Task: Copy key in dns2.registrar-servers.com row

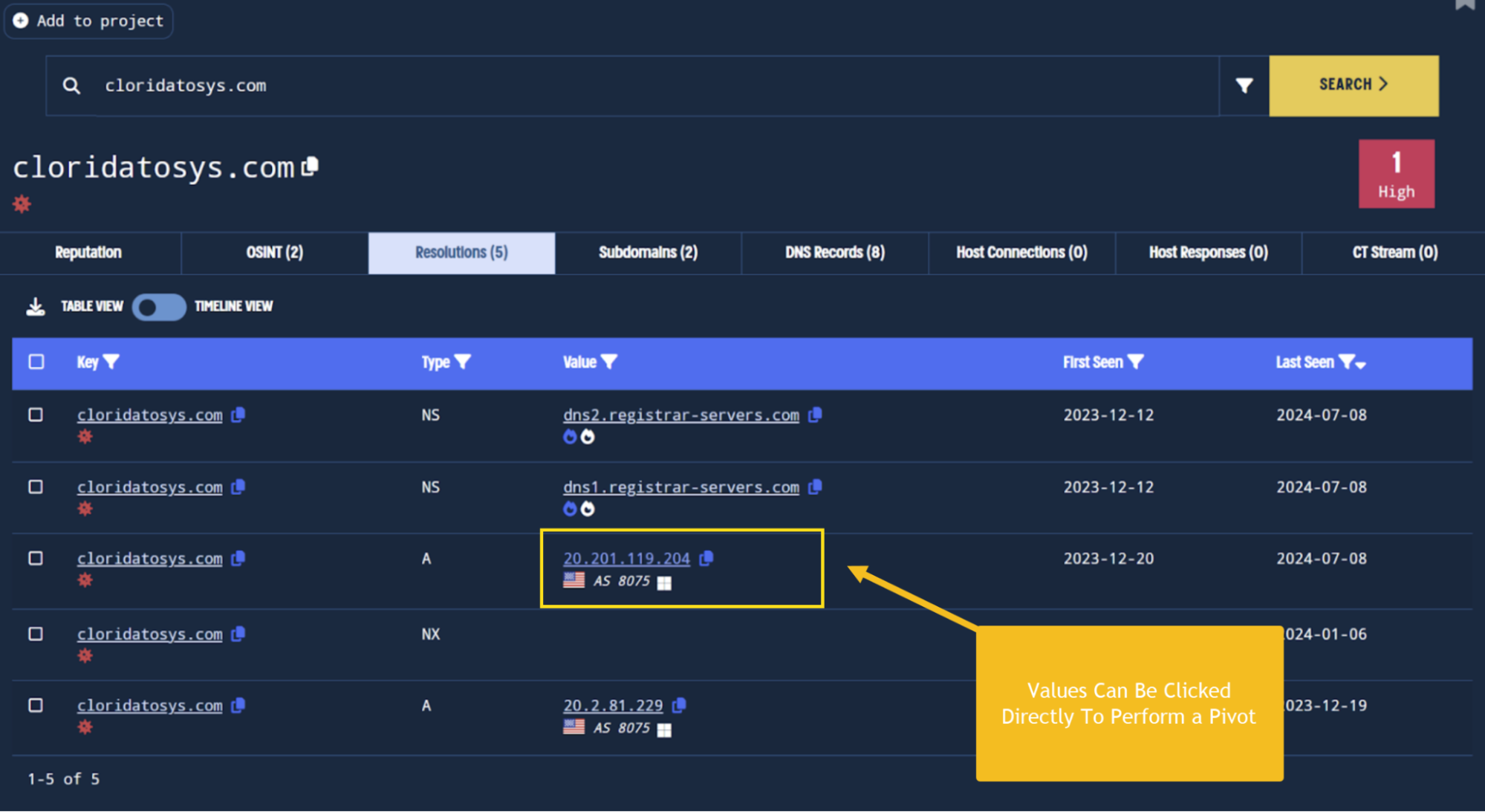Action: pyautogui.click(x=238, y=415)
